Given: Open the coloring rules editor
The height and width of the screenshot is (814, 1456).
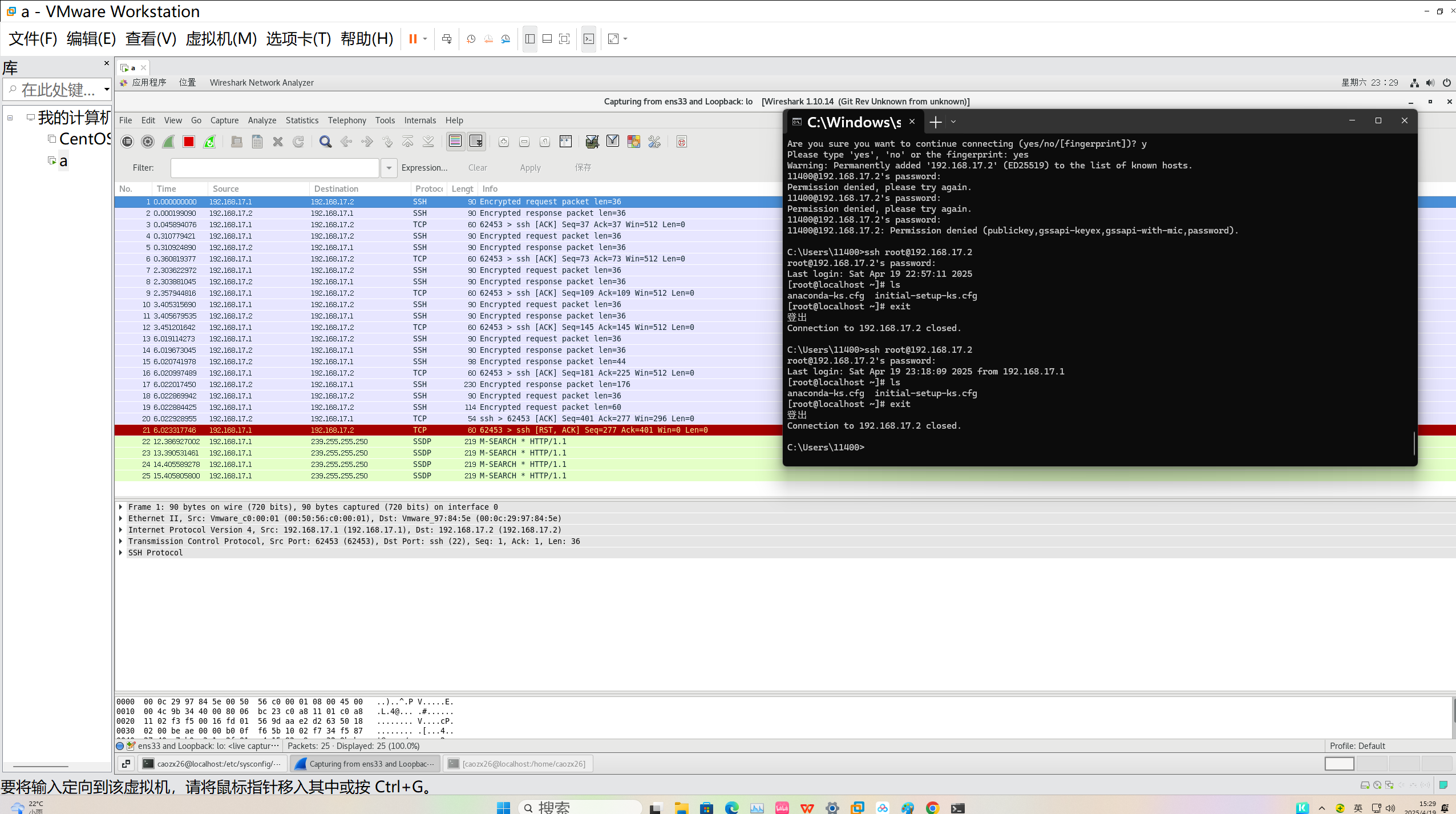Looking at the screenshot, I should pyautogui.click(x=633, y=142).
